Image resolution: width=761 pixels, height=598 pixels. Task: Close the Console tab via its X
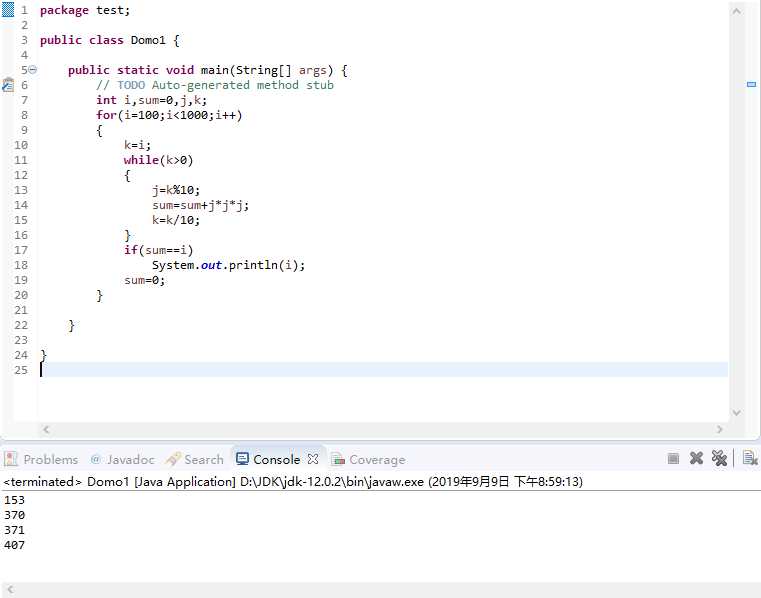[314, 459]
